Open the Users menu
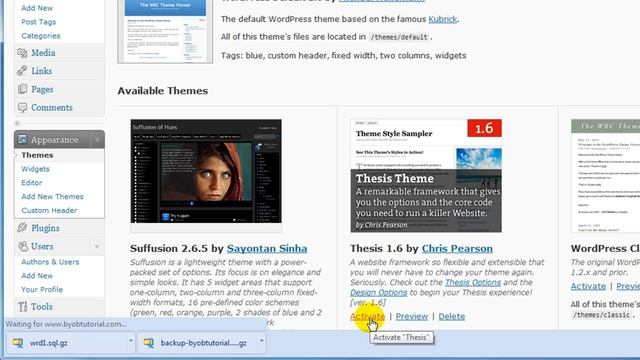This screenshot has height=360, width=640. click(x=42, y=246)
